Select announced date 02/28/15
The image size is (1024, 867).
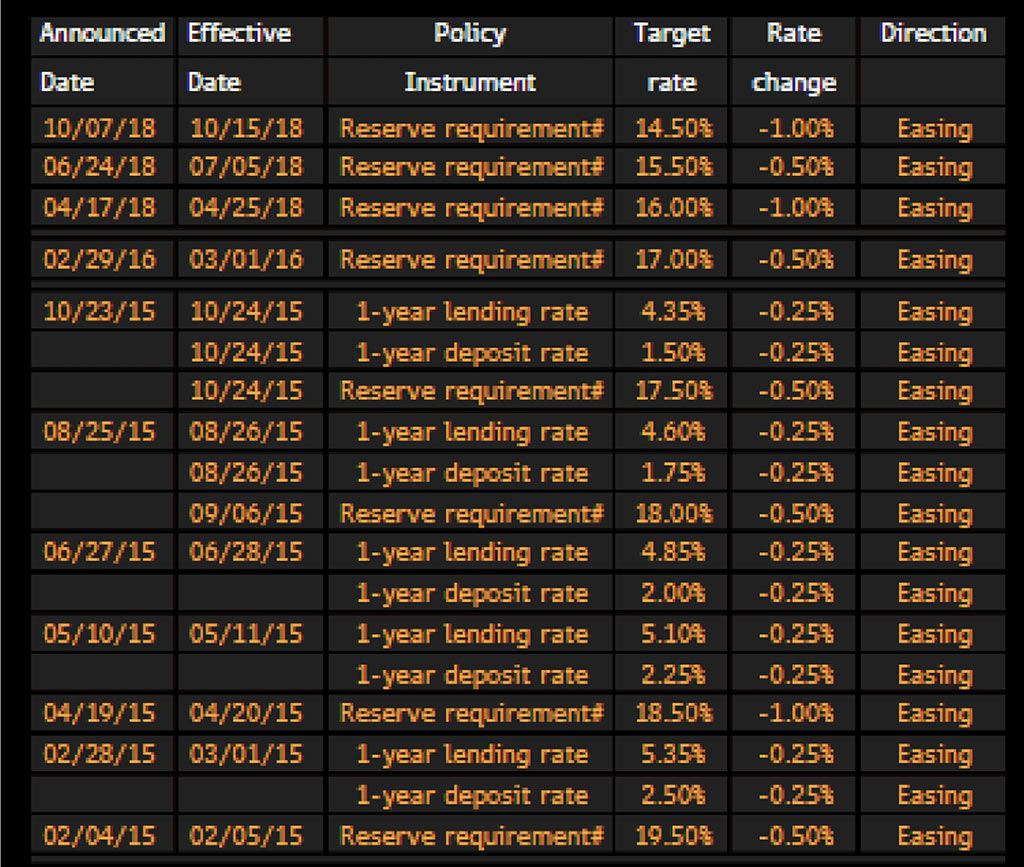tap(100, 754)
